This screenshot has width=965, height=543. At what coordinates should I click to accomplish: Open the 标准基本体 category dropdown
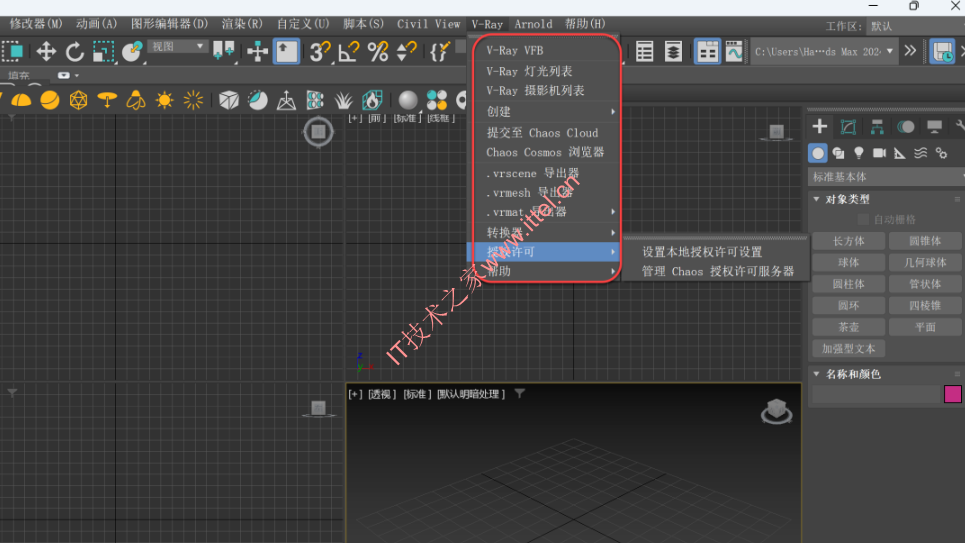pyautogui.click(x=886, y=177)
